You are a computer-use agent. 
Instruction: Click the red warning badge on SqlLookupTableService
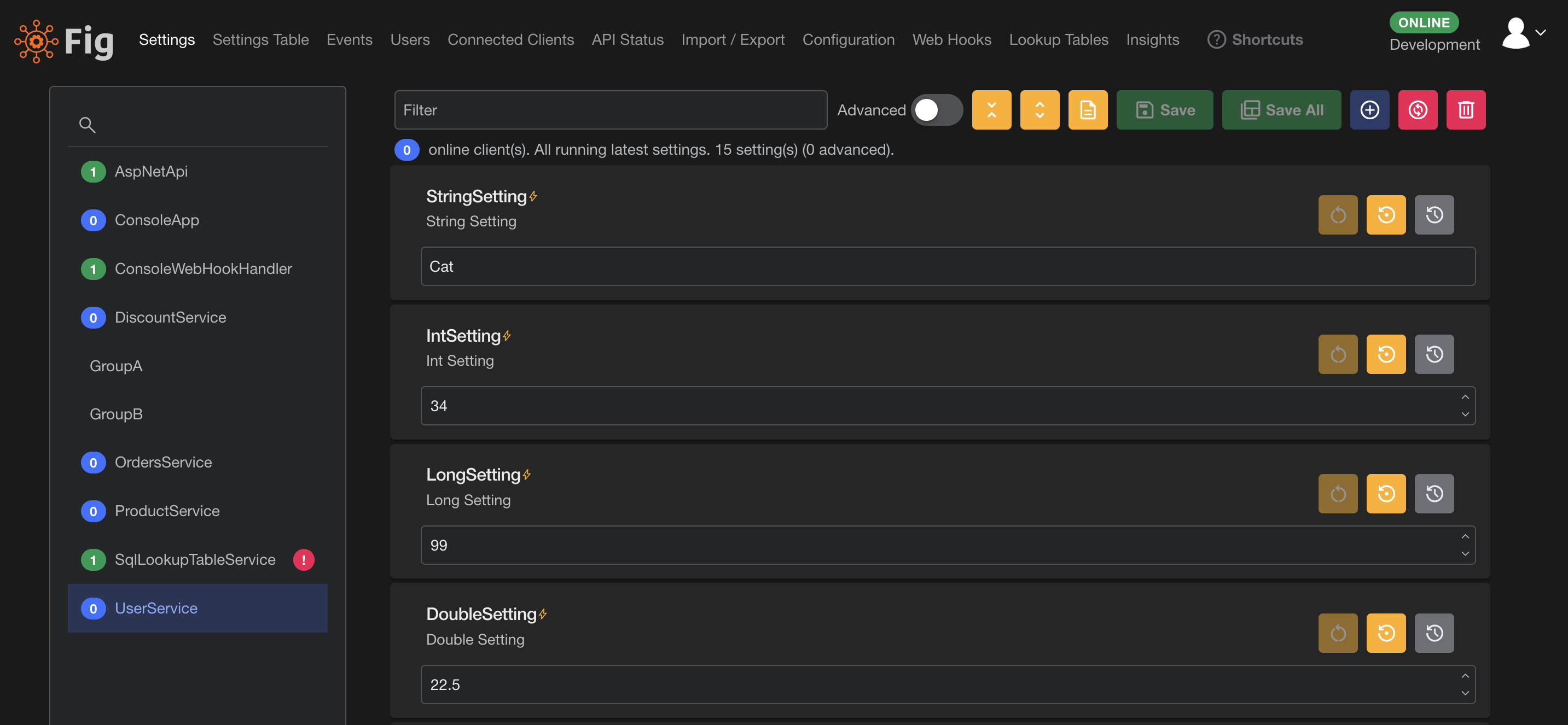click(304, 559)
